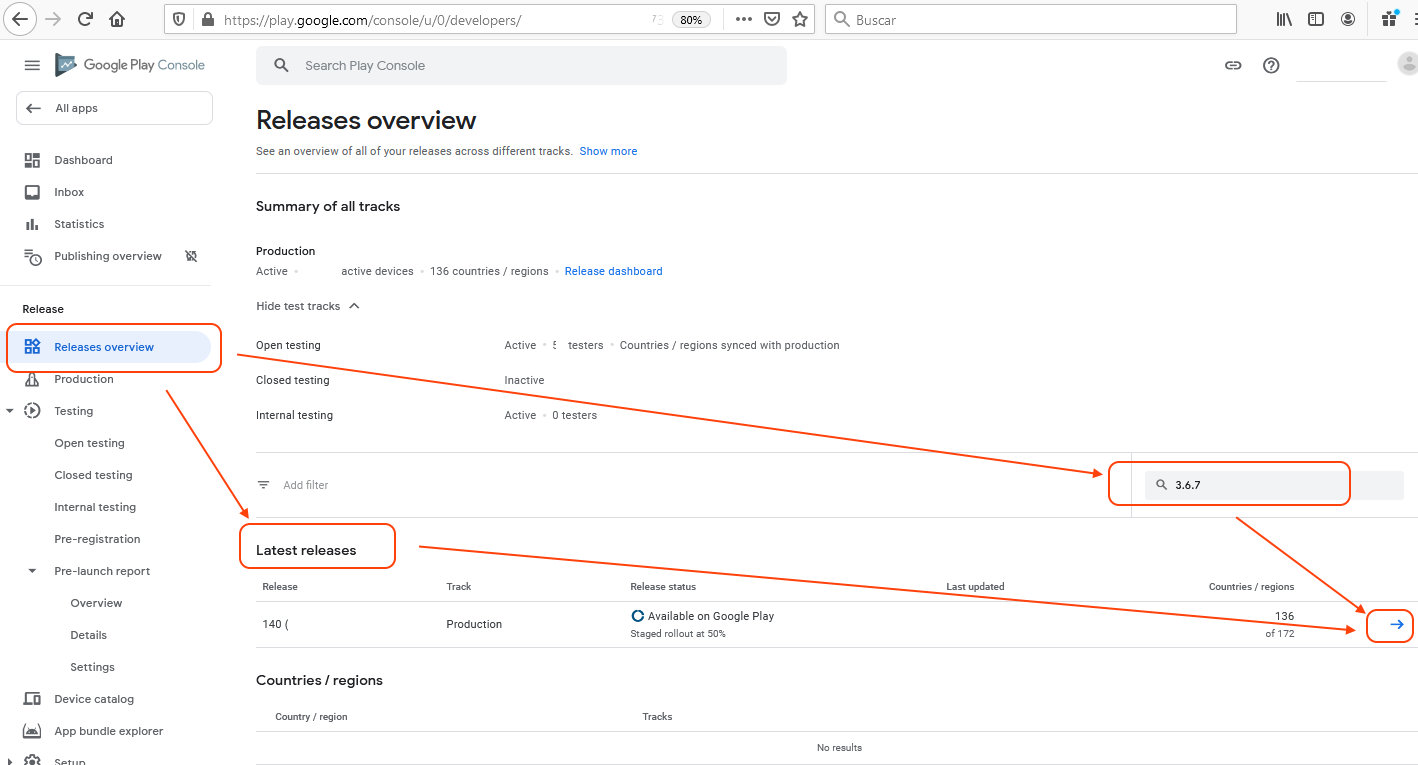Screen dimensions: 1418x765
Task: Click the Tracks column header
Action: pyautogui.click(x=657, y=717)
